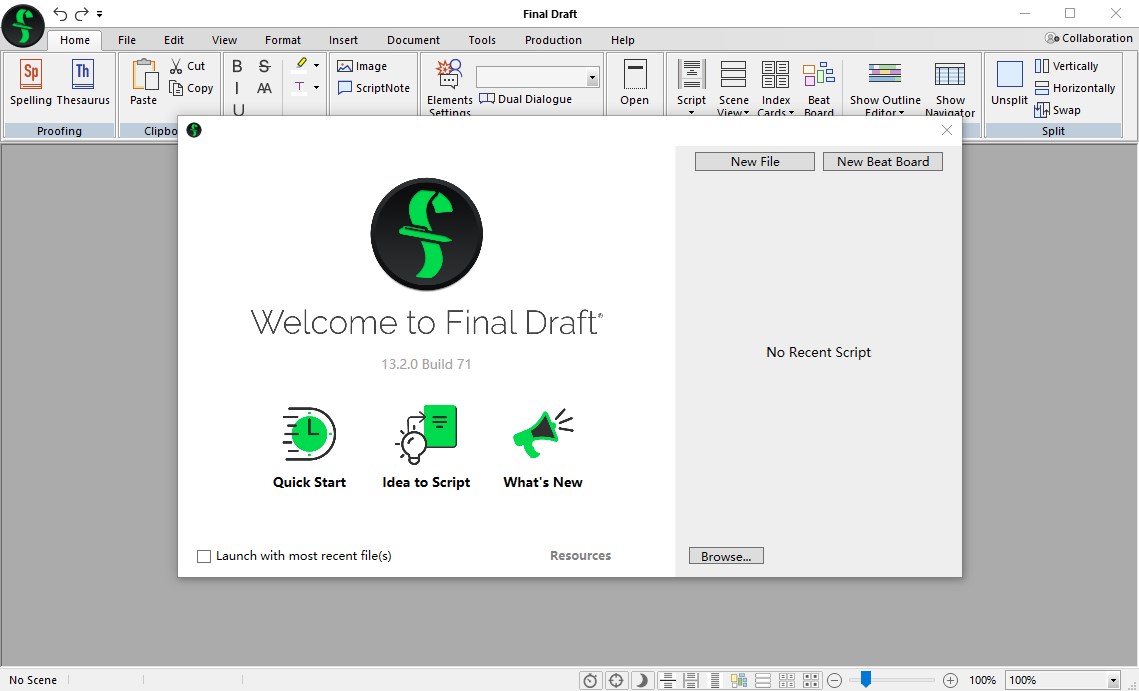Adjust the zoom slider handle
The image size is (1139, 691).
[x=866, y=680]
